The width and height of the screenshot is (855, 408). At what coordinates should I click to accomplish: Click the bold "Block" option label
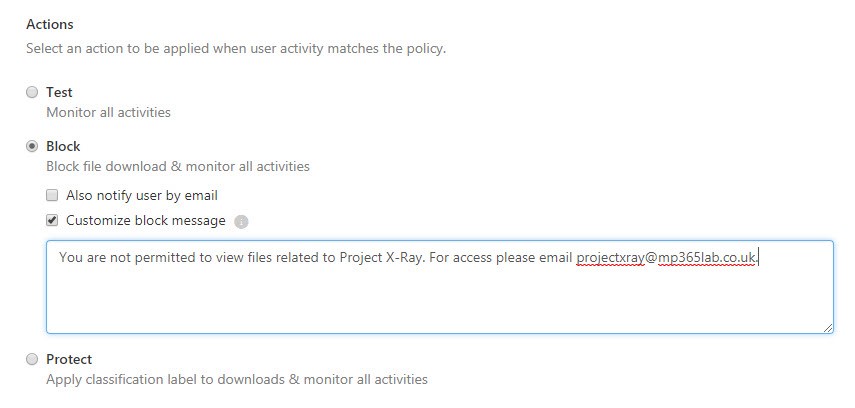pyautogui.click(x=63, y=146)
